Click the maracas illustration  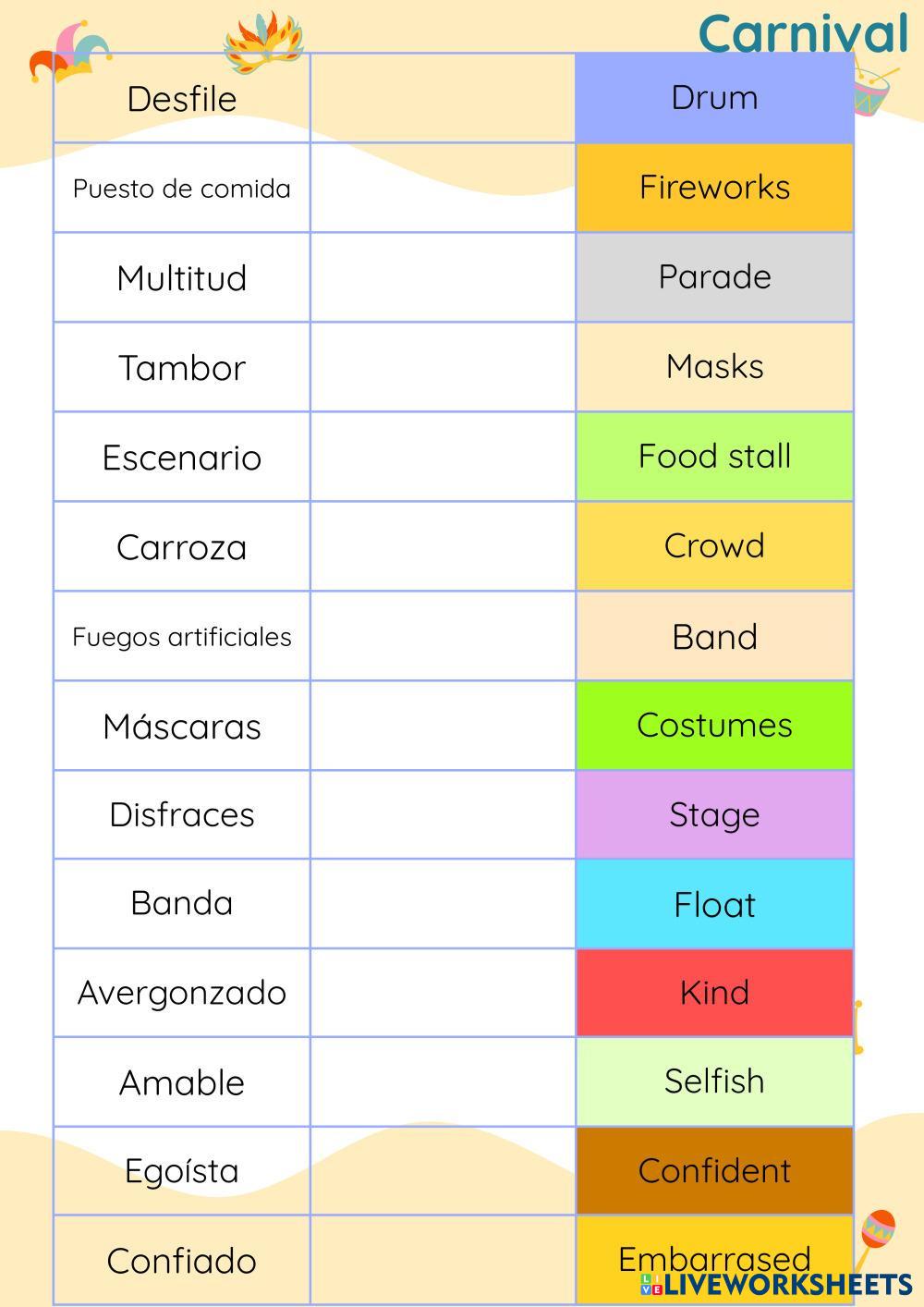(874, 1236)
